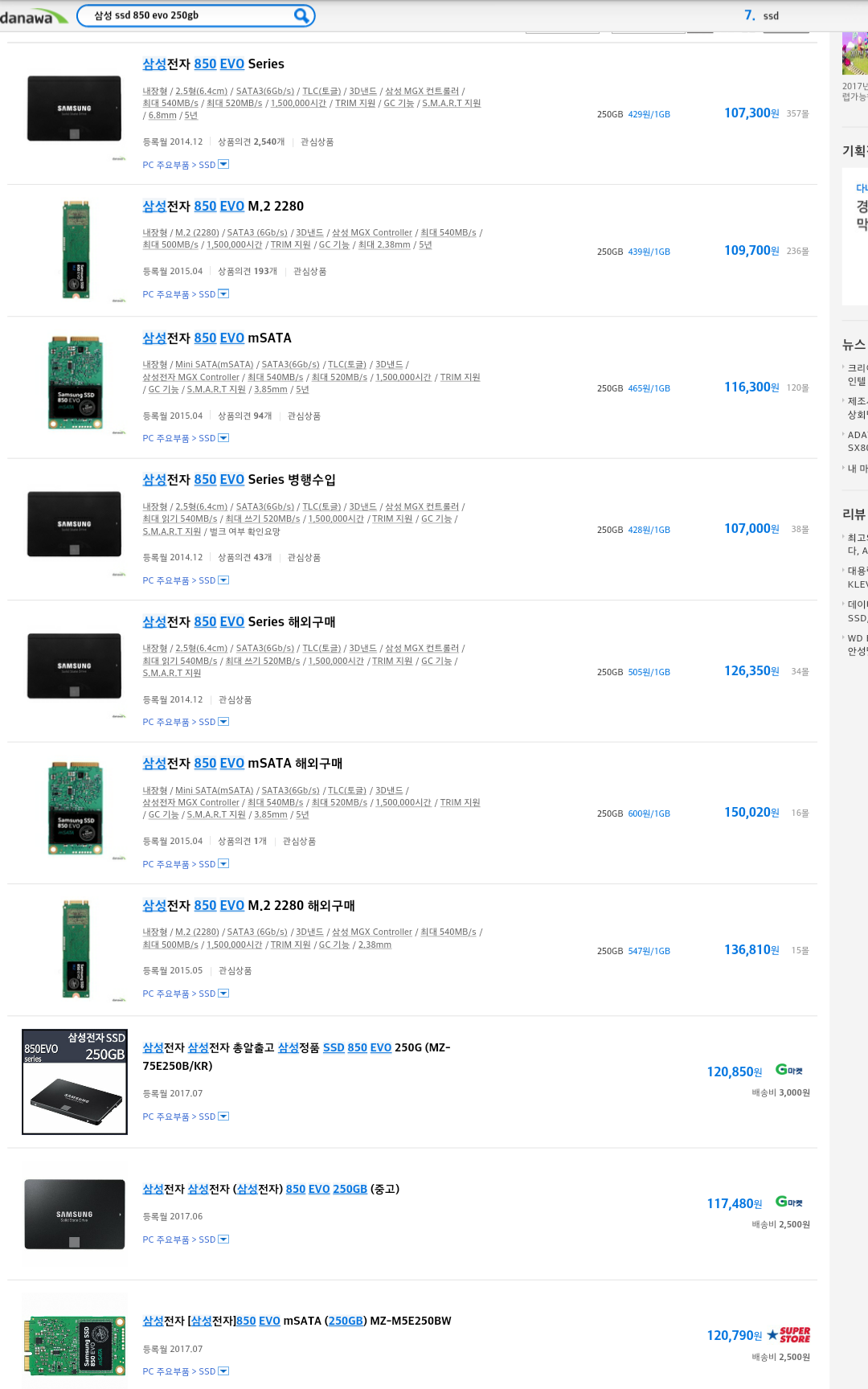The height and width of the screenshot is (1389, 868).
Task: Click price 107,300원 for 850 EVO Series
Action: 751,113
